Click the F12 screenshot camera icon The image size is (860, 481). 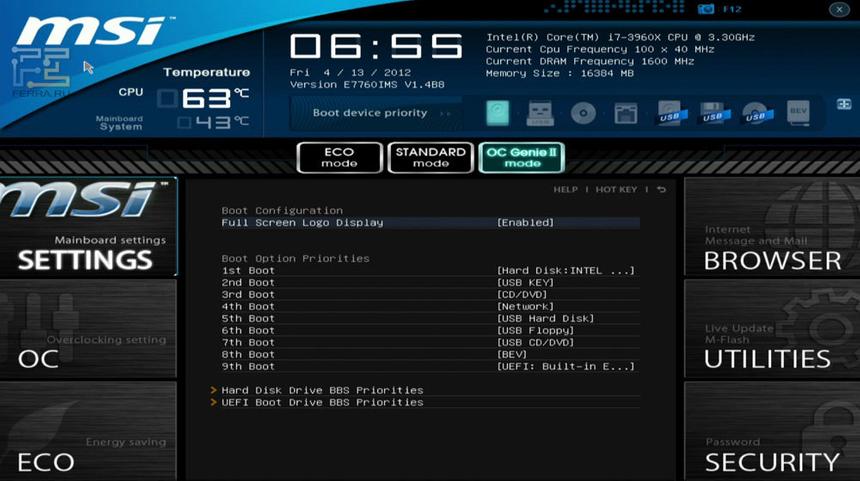(706, 9)
